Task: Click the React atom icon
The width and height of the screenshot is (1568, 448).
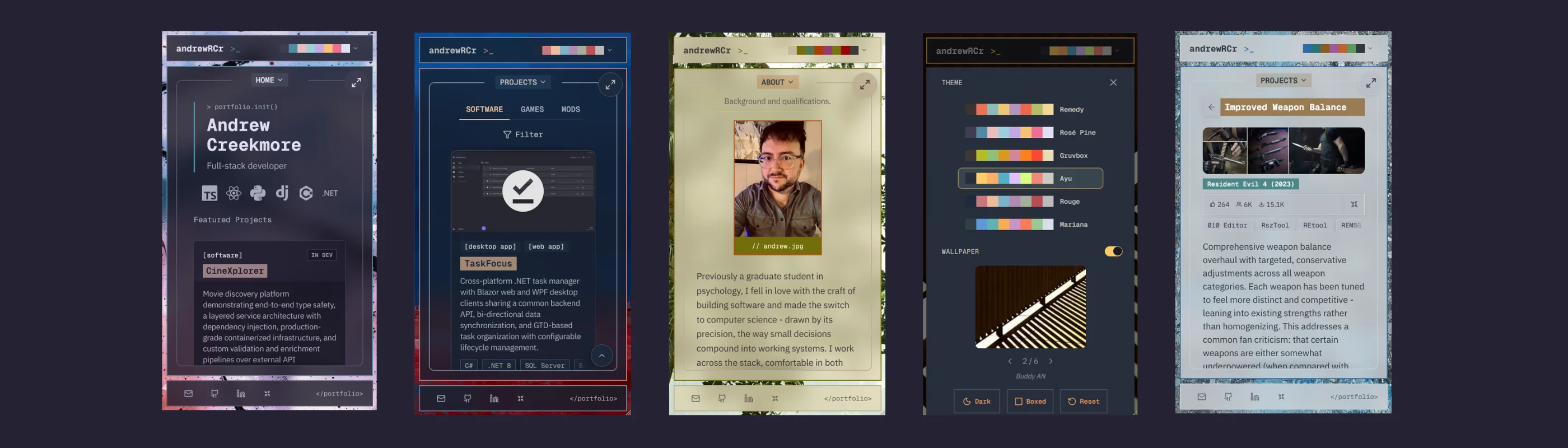Action: click(x=234, y=194)
